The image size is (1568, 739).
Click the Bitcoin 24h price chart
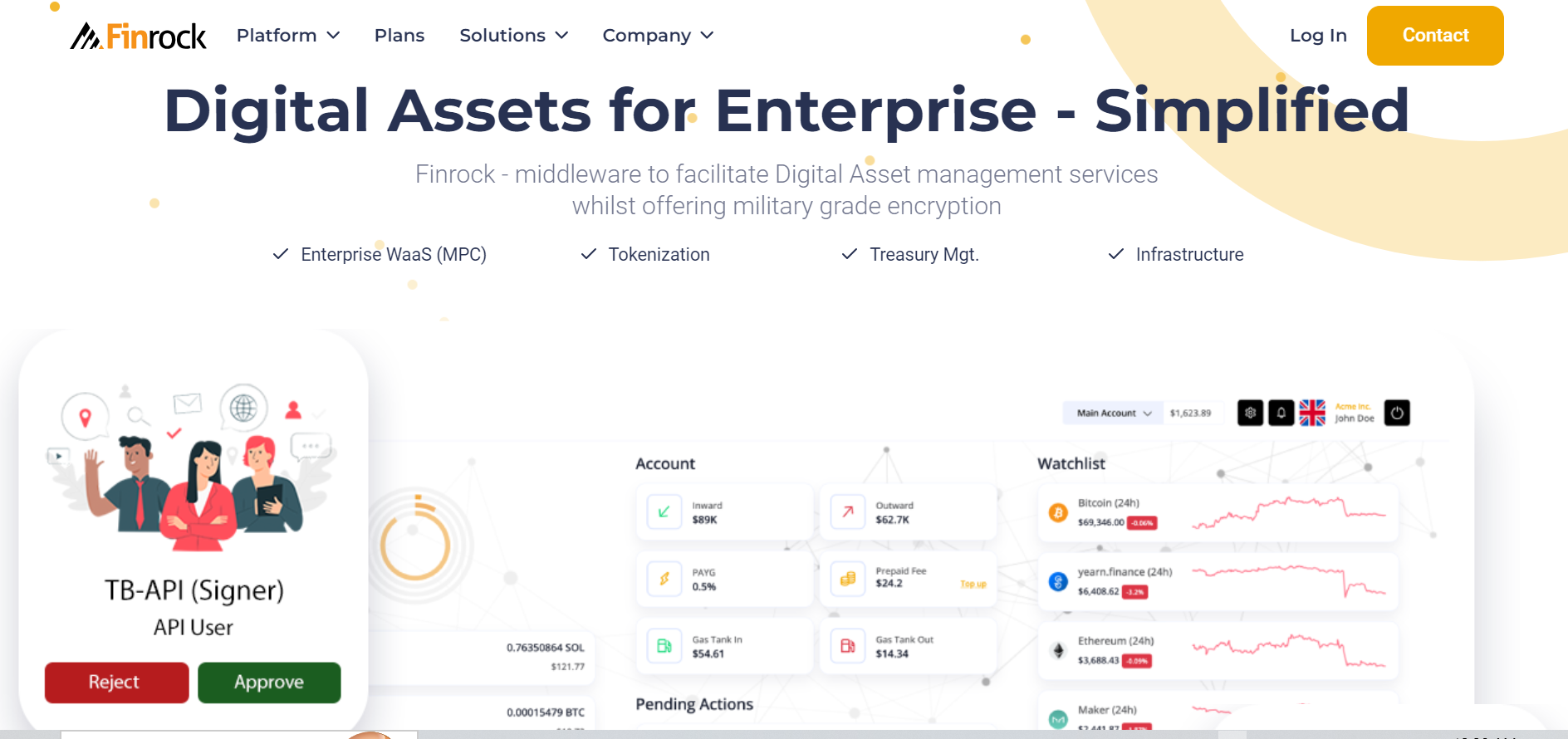pos(1289,512)
